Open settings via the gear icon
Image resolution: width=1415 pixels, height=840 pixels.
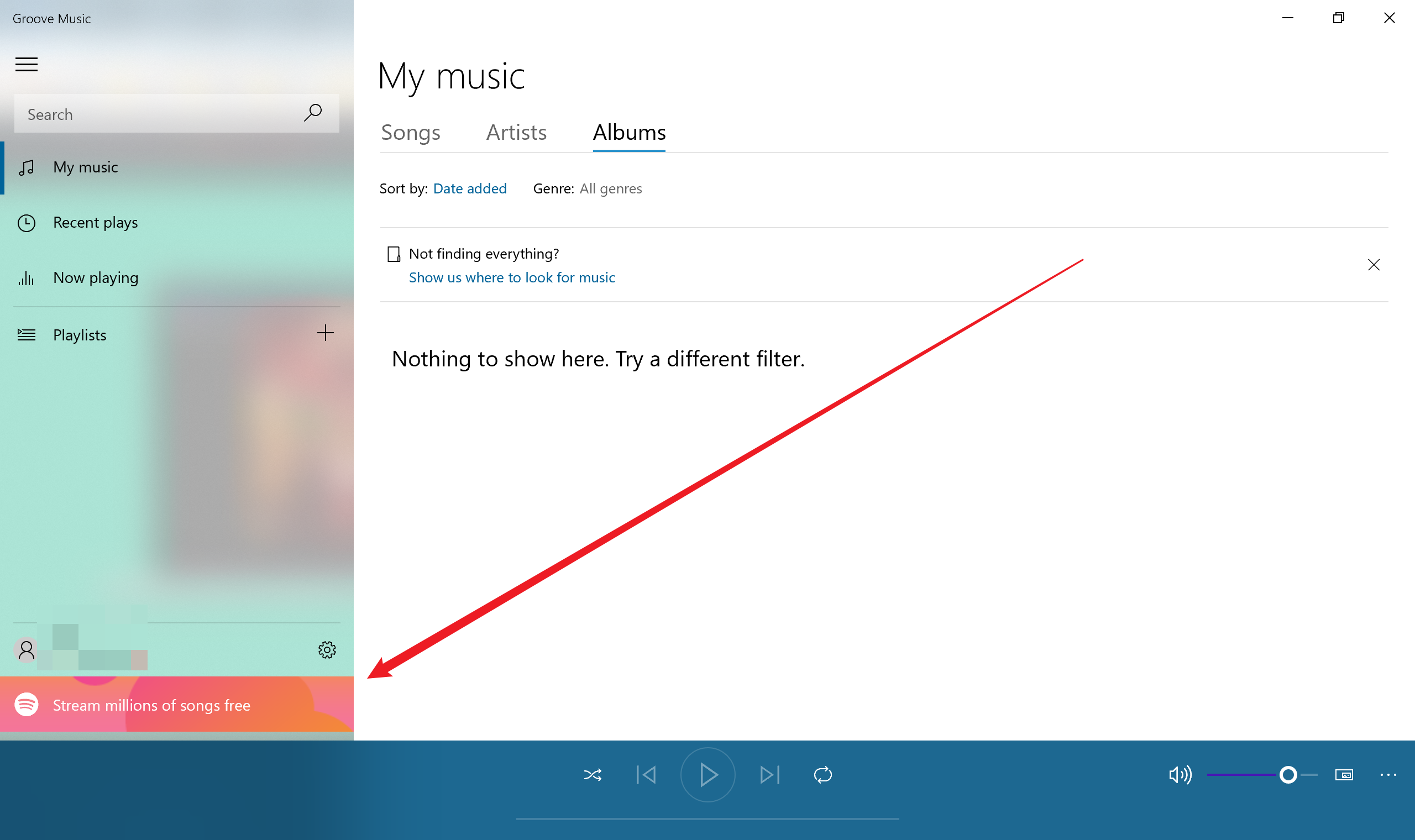point(327,650)
